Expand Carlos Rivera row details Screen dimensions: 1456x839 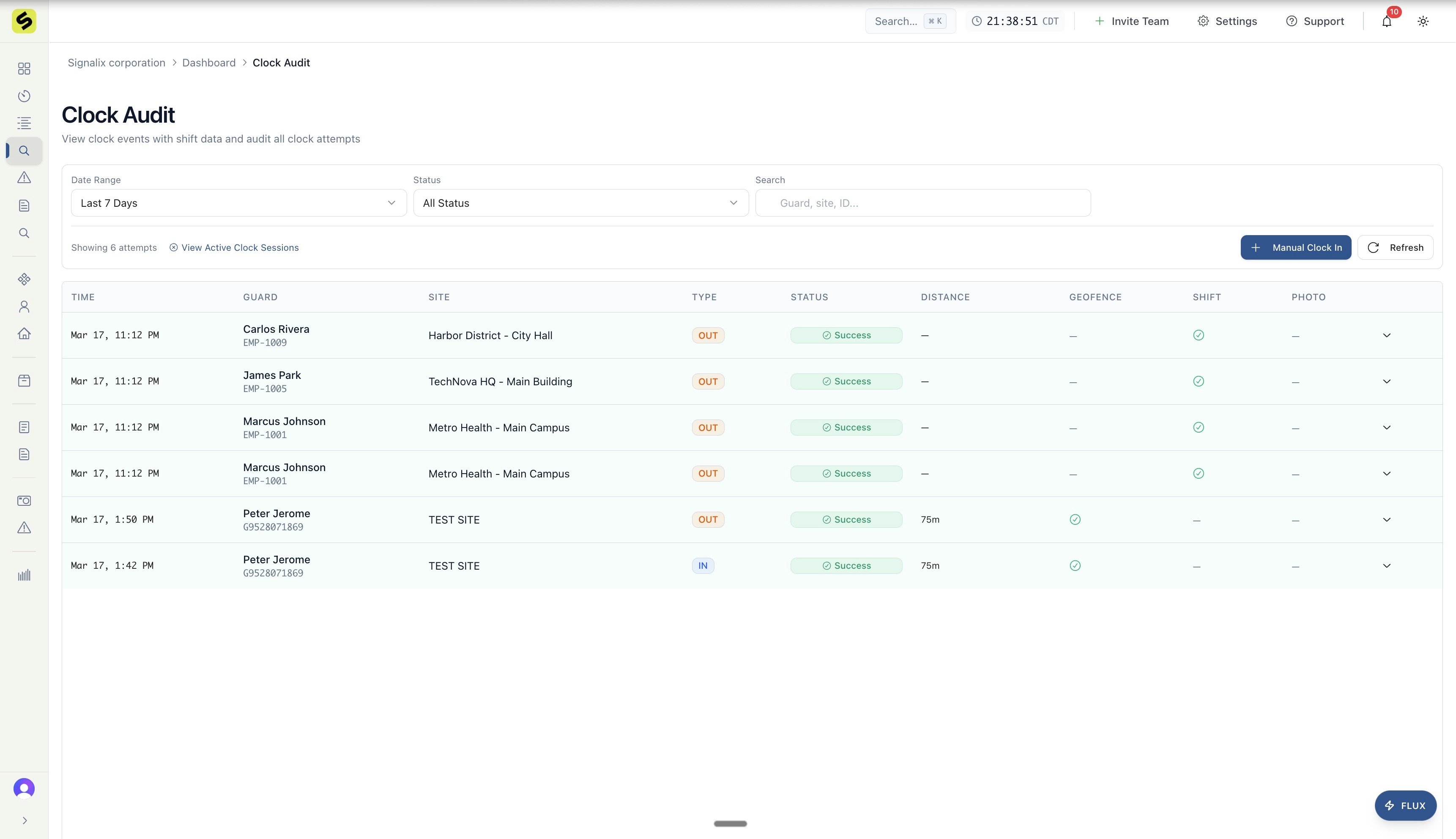1386,335
